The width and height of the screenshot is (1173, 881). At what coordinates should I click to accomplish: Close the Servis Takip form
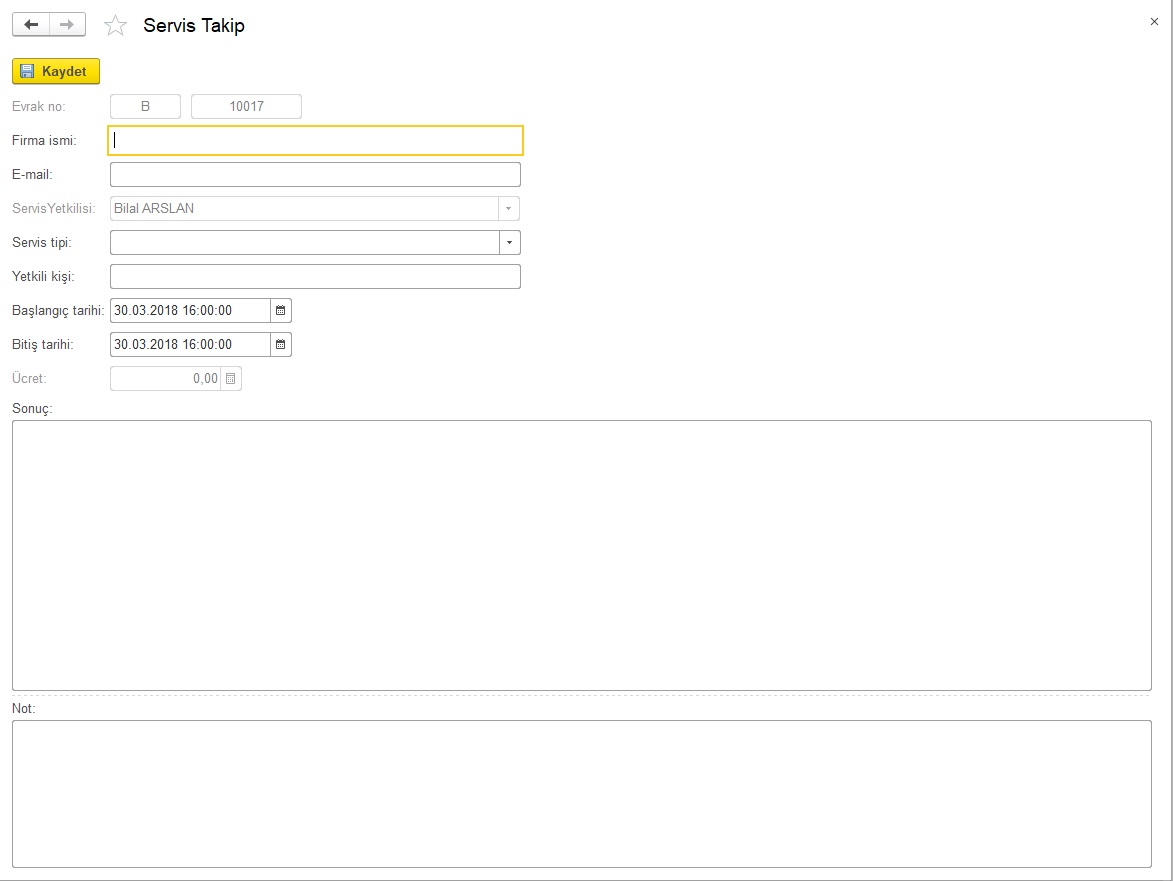click(x=1154, y=22)
